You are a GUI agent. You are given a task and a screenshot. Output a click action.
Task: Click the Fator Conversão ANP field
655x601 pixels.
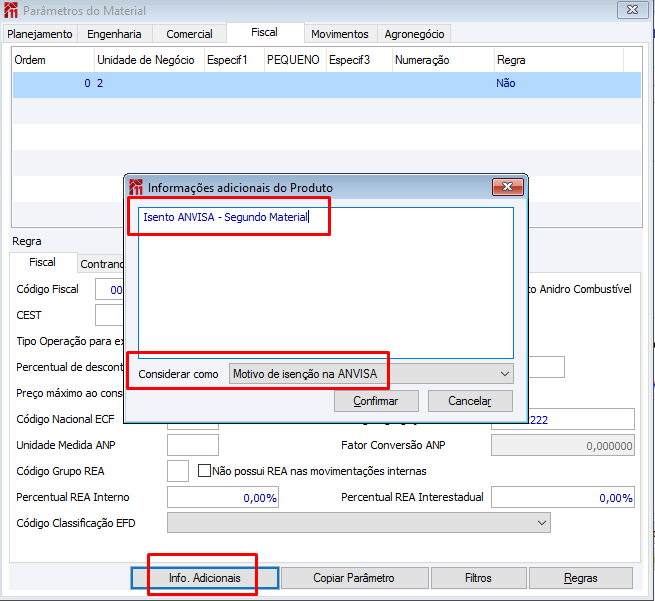coord(563,445)
